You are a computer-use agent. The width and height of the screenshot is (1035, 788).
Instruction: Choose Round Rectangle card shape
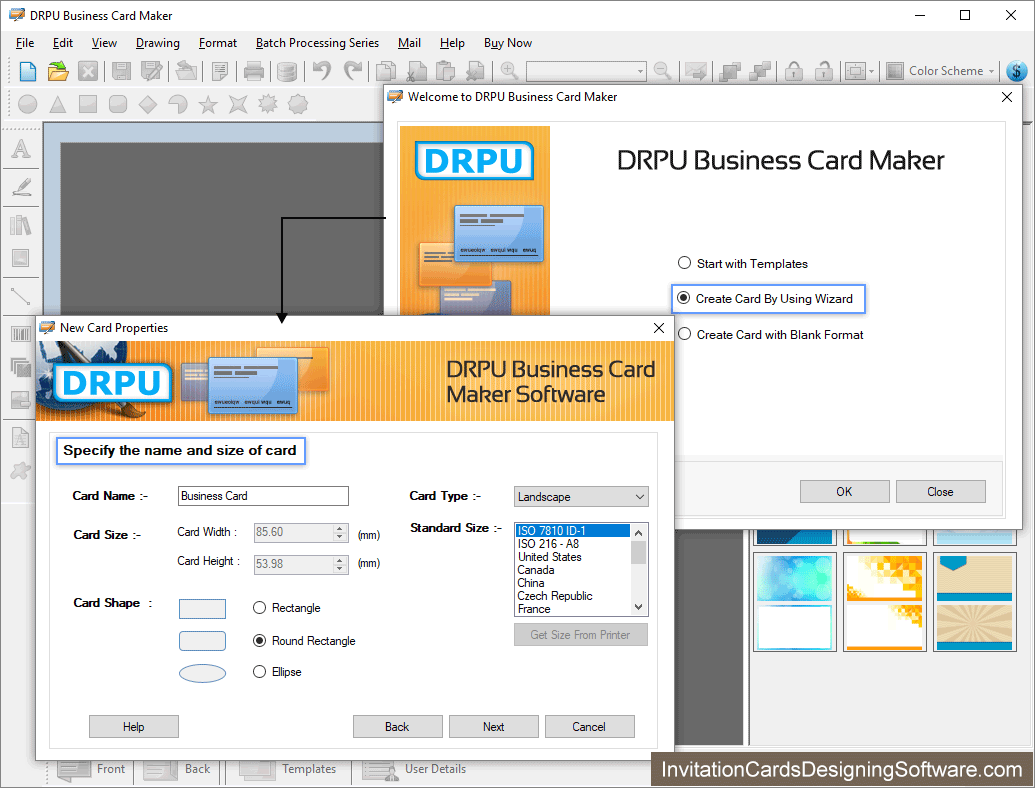304,641
